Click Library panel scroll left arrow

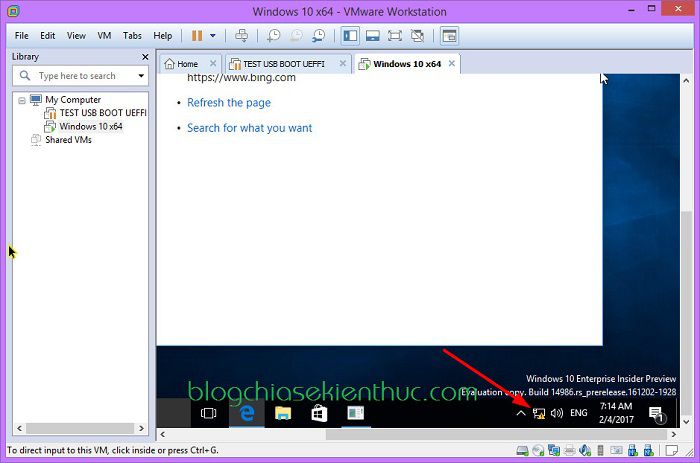19,428
